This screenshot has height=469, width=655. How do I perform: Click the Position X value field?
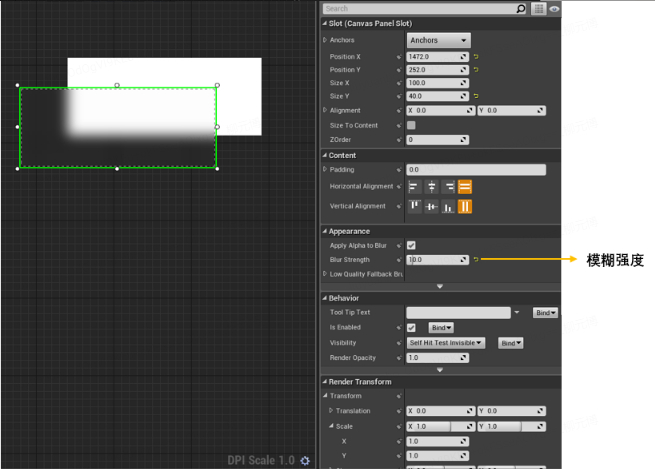(x=437, y=56)
